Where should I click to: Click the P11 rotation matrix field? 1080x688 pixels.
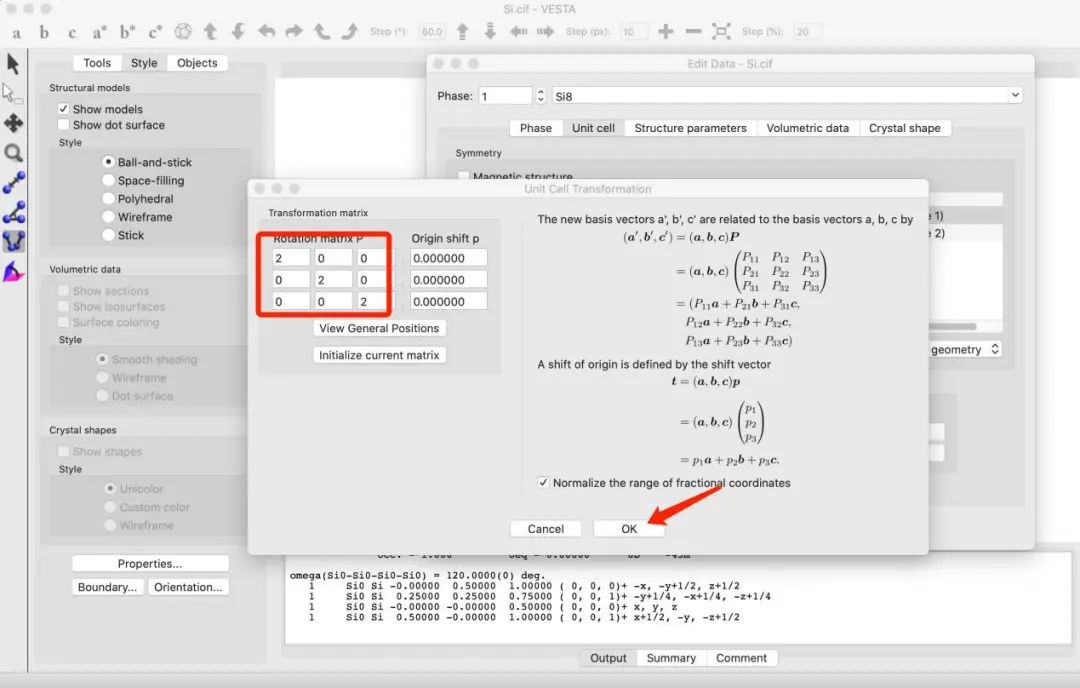tap(291, 258)
